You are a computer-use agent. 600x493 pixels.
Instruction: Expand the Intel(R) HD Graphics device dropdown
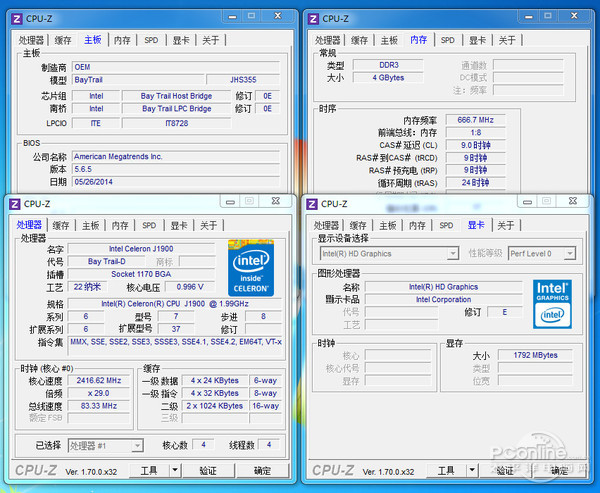click(388, 254)
